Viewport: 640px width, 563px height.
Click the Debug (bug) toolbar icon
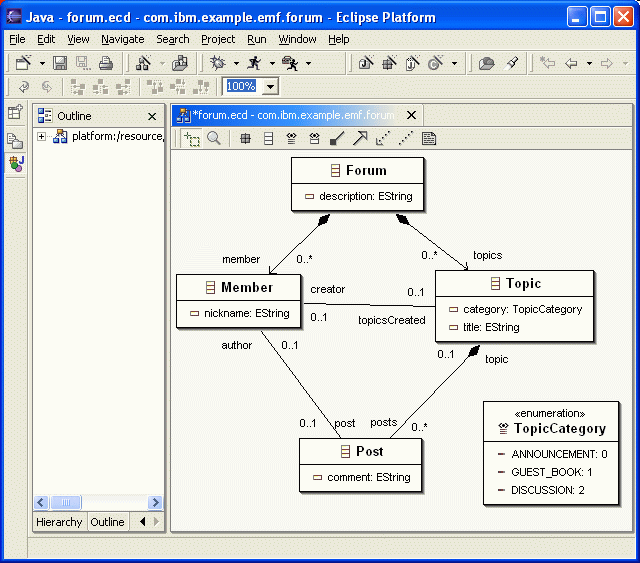click(218, 63)
